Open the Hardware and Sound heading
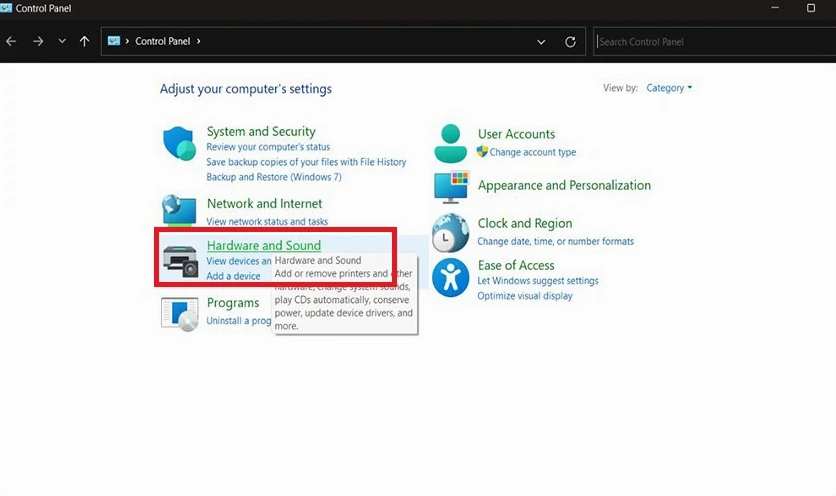836x496 pixels. pyautogui.click(x=263, y=245)
